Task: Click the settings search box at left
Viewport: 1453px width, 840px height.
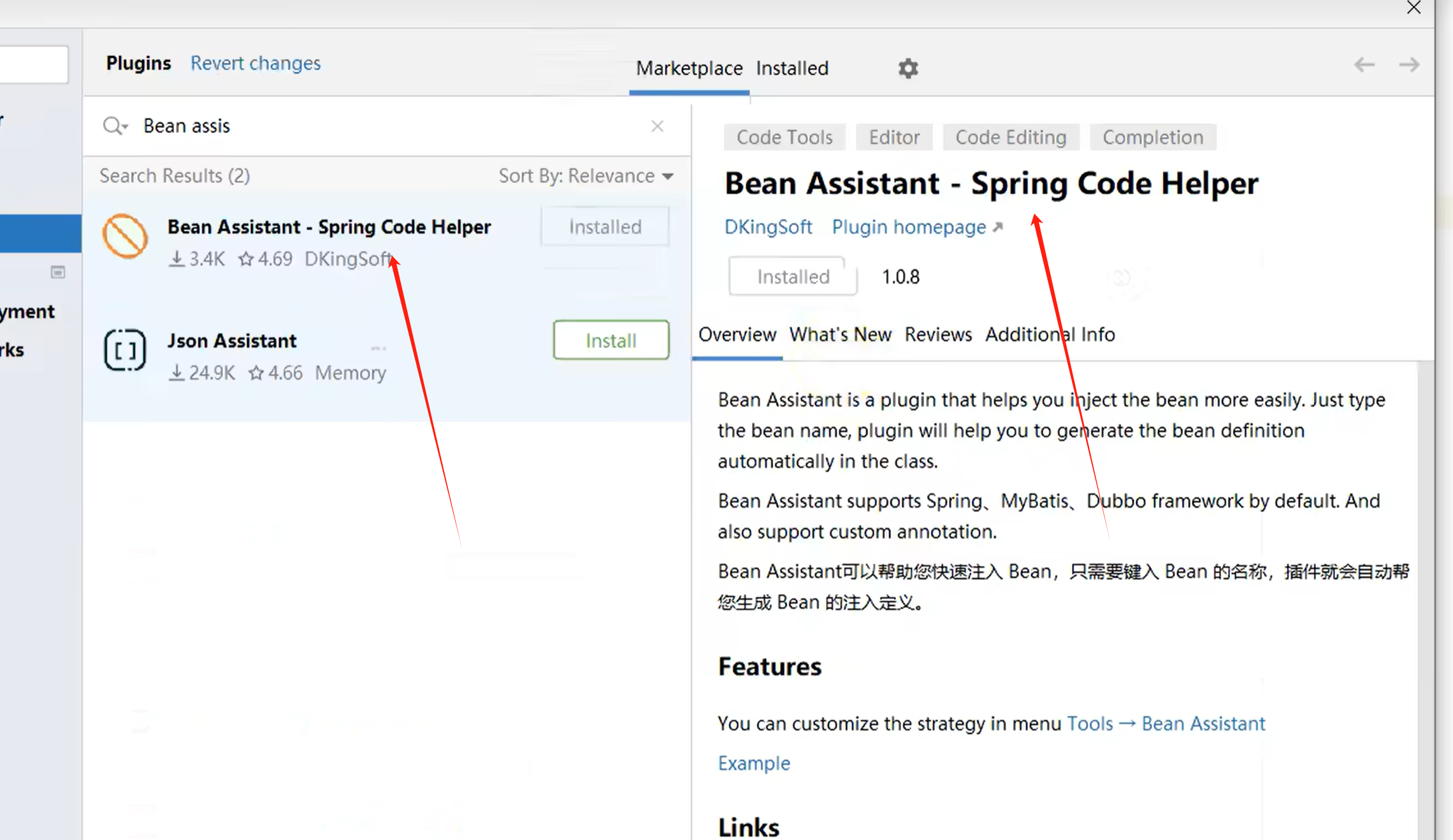Action: [x=34, y=64]
